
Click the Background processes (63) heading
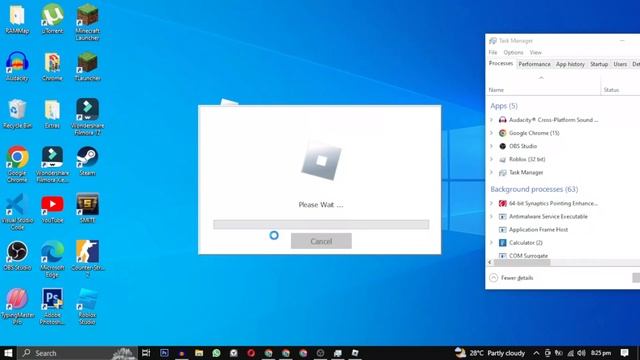[534, 189]
